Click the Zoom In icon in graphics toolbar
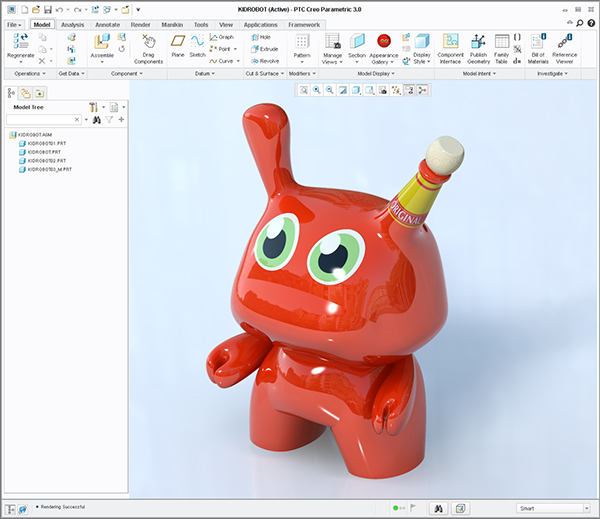This screenshot has height=519, width=600. (x=316, y=90)
